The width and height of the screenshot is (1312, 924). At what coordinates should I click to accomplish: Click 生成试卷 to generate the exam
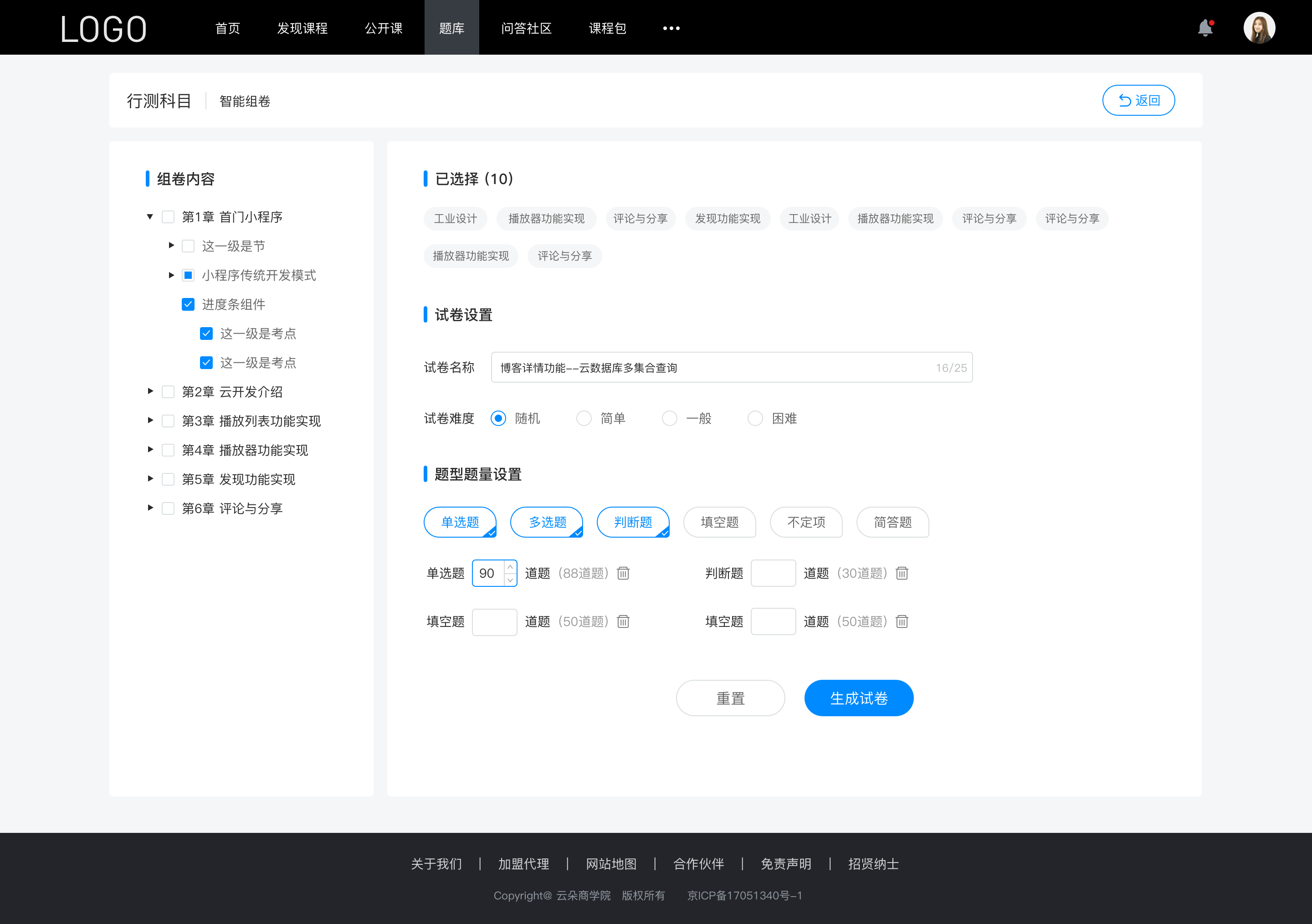[858, 697]
